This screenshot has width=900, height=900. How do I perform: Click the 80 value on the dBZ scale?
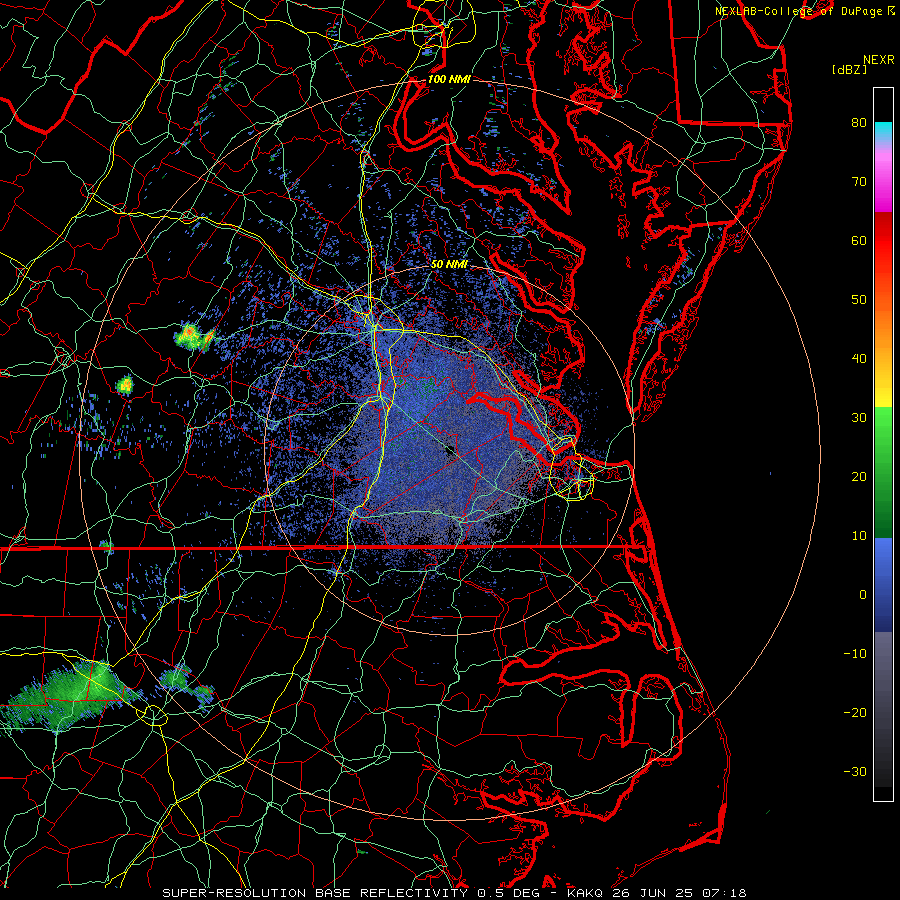[859, 123]
